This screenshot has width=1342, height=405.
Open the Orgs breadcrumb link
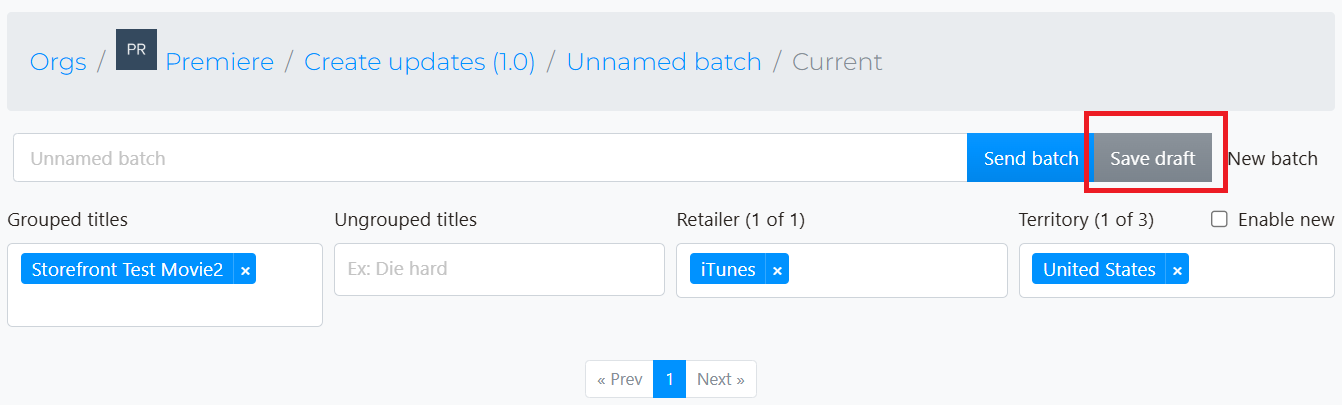point(58,62)
